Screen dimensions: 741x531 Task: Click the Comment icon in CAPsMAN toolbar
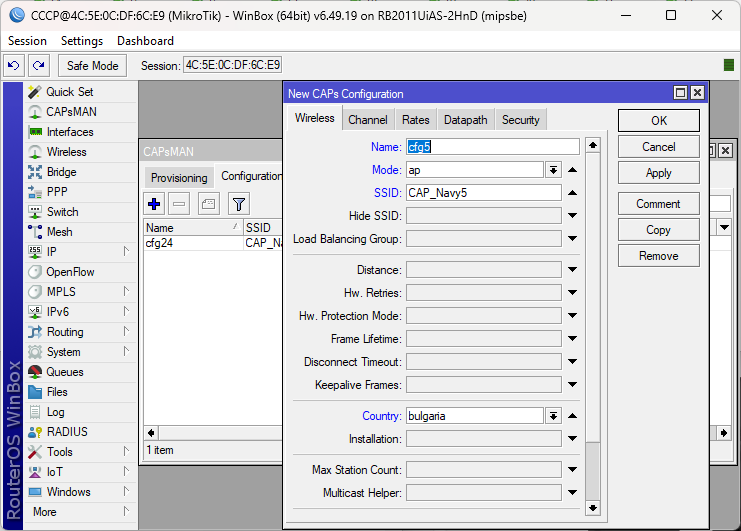(x=208, y=204)
